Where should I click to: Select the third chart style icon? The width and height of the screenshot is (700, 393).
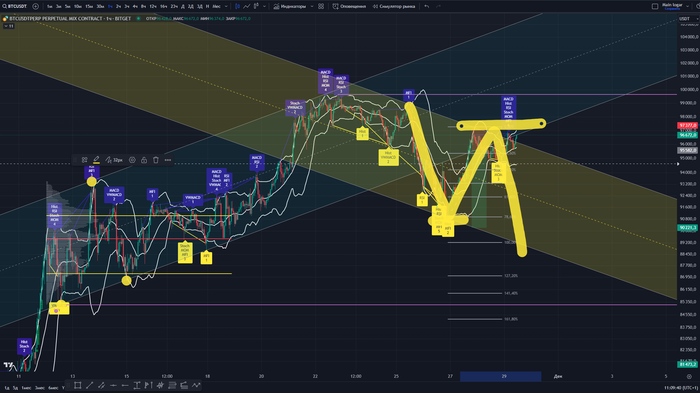pos(256,6)
